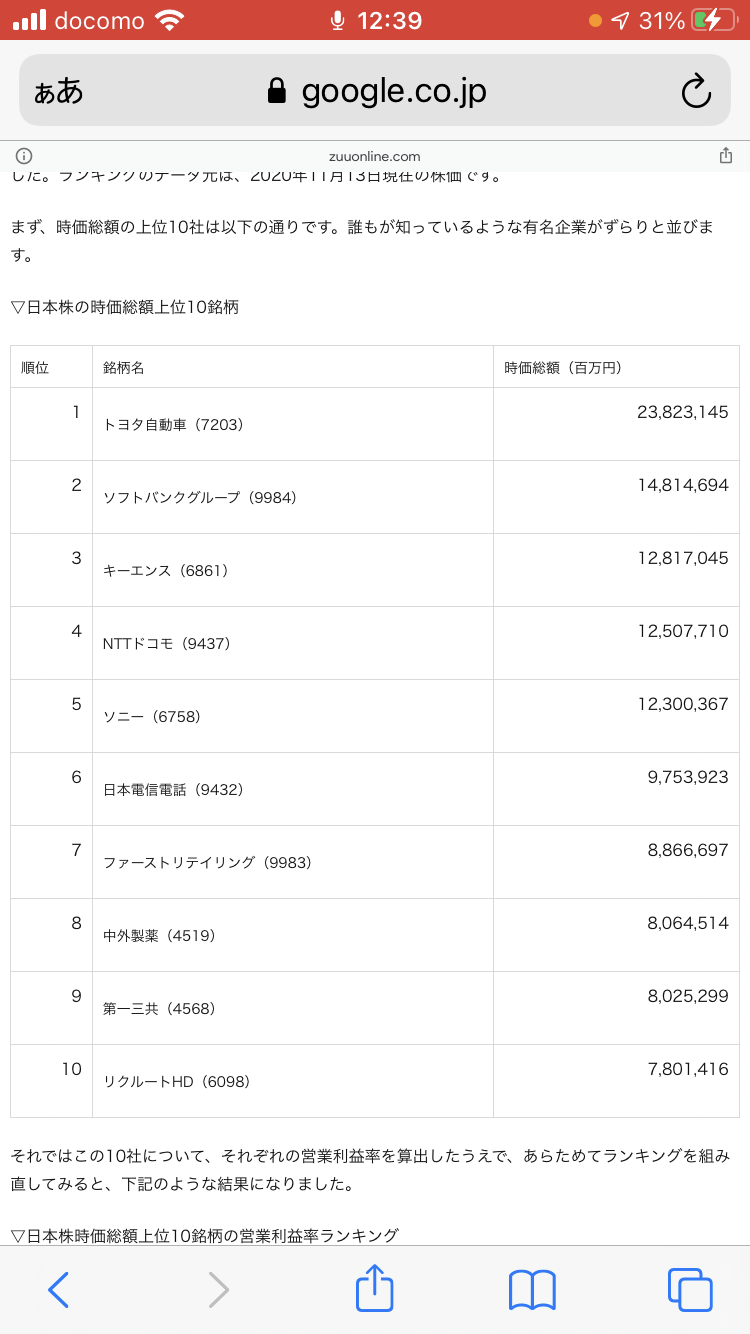Tap the 銘柄名 column header
750x1334 pixels.
[x=124, y=368]
